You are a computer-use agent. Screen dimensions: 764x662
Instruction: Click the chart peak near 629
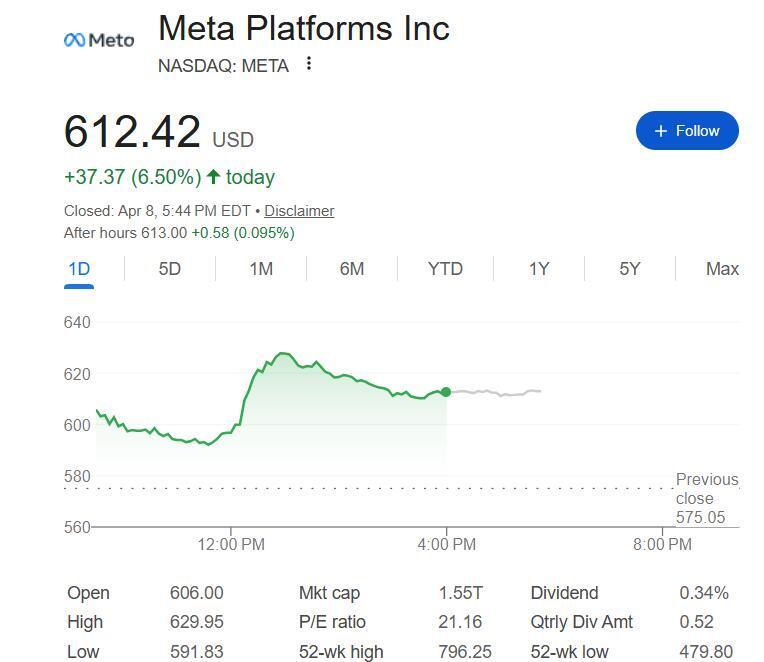coord(282,353)
